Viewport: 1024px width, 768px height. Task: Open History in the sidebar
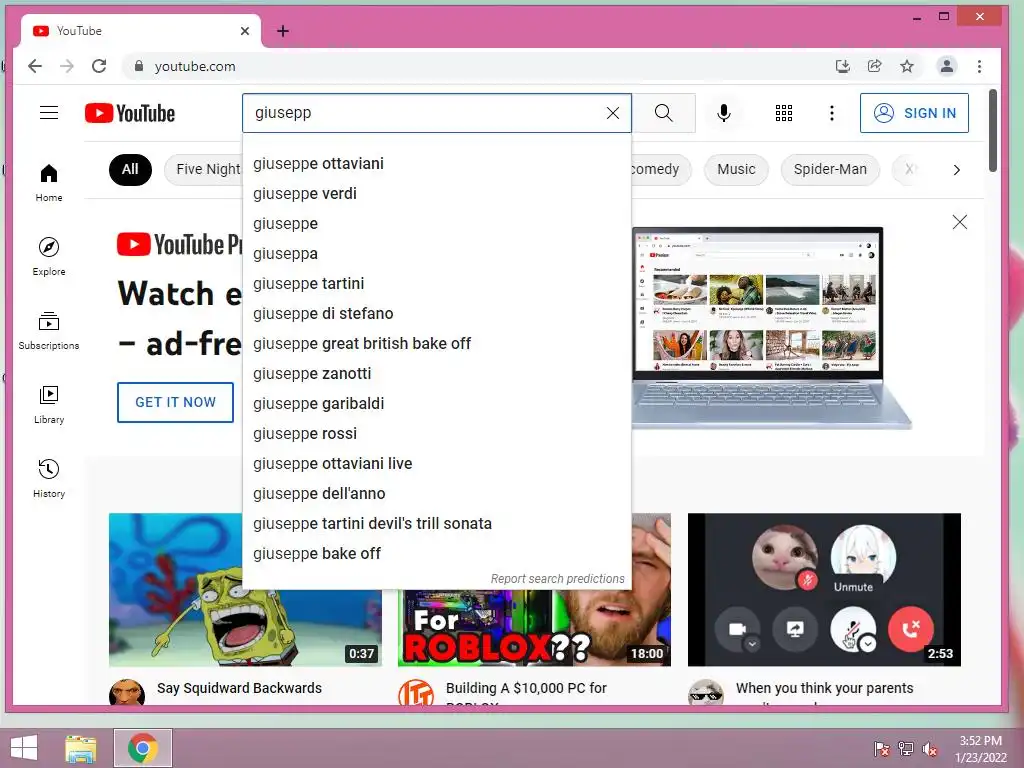(x=49, y=479)
